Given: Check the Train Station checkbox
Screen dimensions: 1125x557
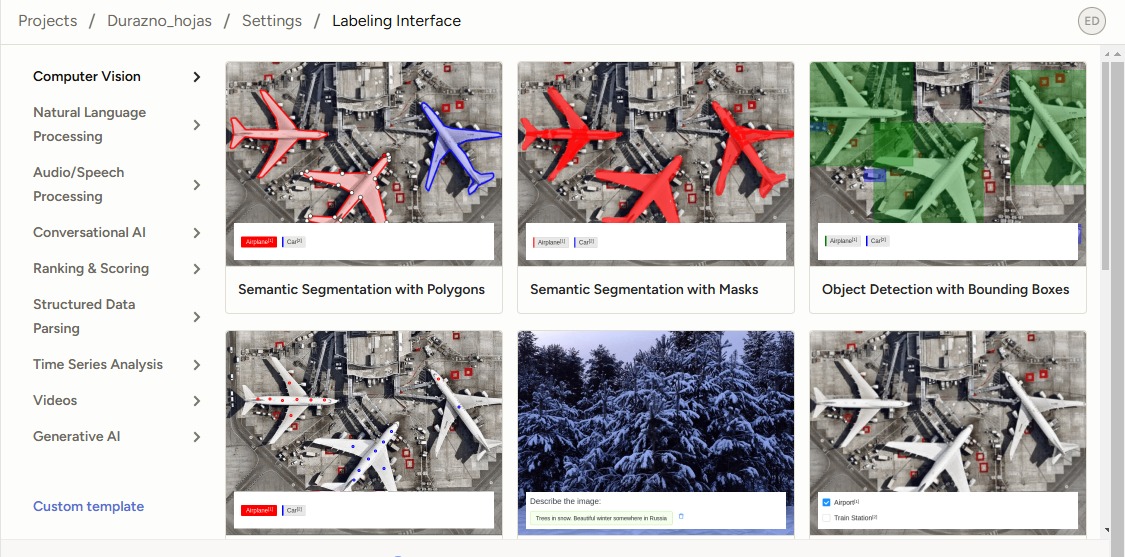Looking at the screenshot, I should point(826,518).
